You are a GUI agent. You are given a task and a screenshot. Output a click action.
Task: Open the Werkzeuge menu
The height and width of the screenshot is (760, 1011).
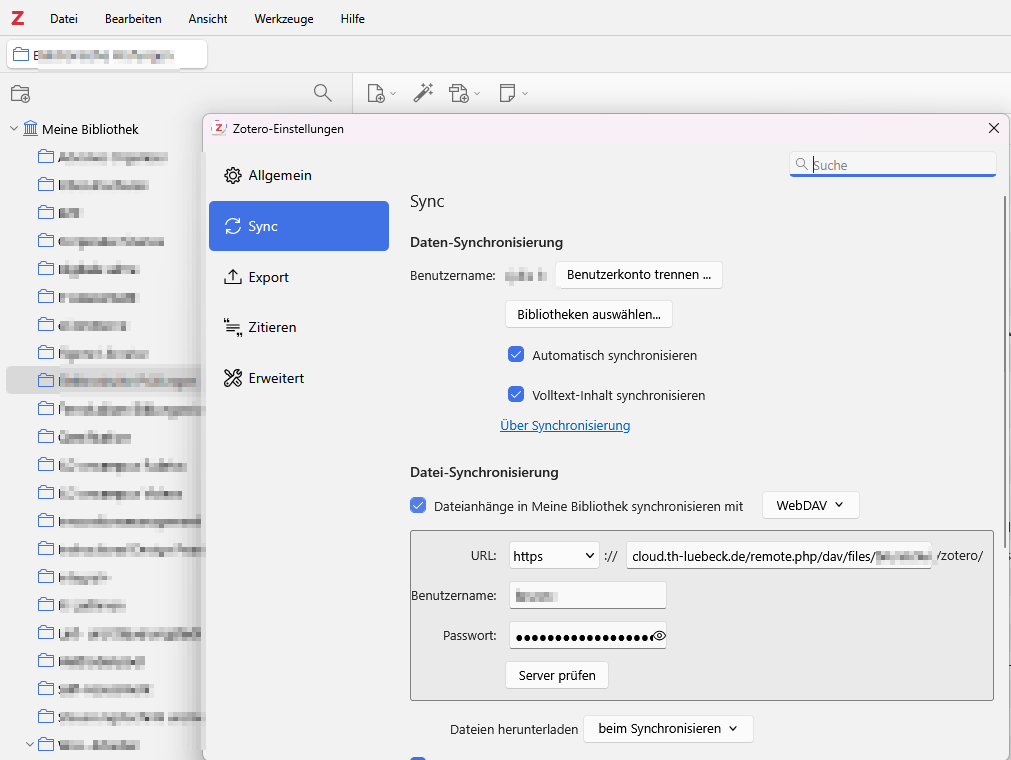tap(283, 19)
